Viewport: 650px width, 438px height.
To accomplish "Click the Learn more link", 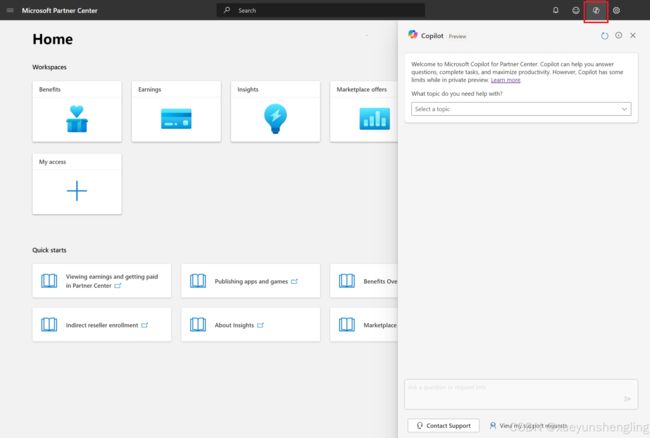I will point(505,80).
